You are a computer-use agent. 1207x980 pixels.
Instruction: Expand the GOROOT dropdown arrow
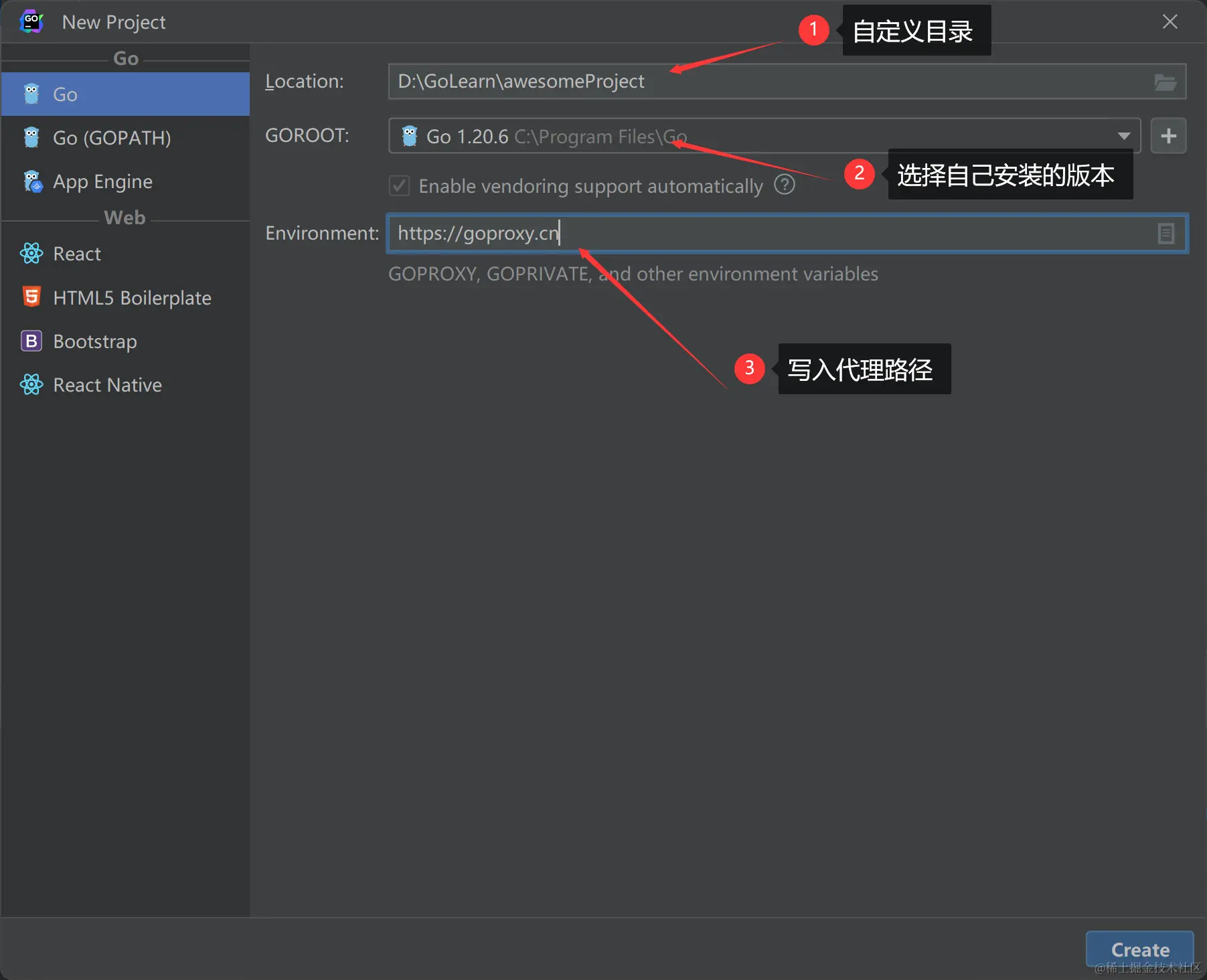pyautogui.click(x=1124, y=136)
